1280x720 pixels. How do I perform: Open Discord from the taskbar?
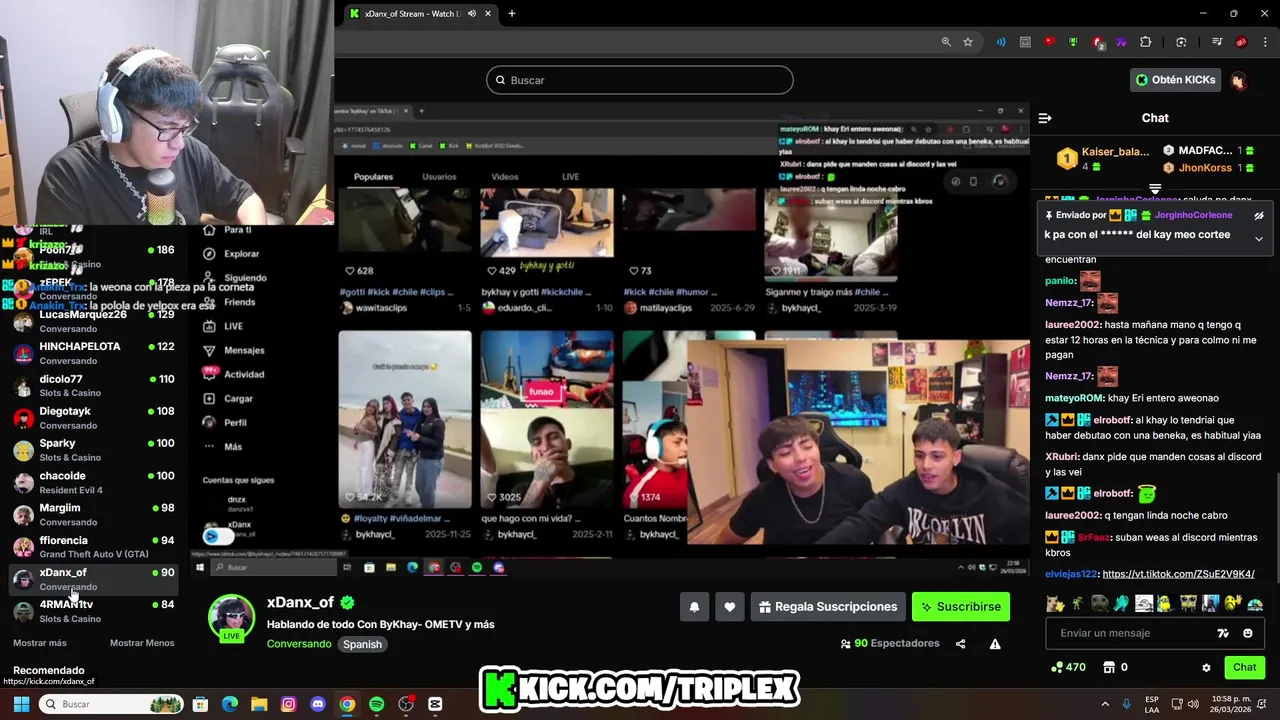(x=318, y=704)
